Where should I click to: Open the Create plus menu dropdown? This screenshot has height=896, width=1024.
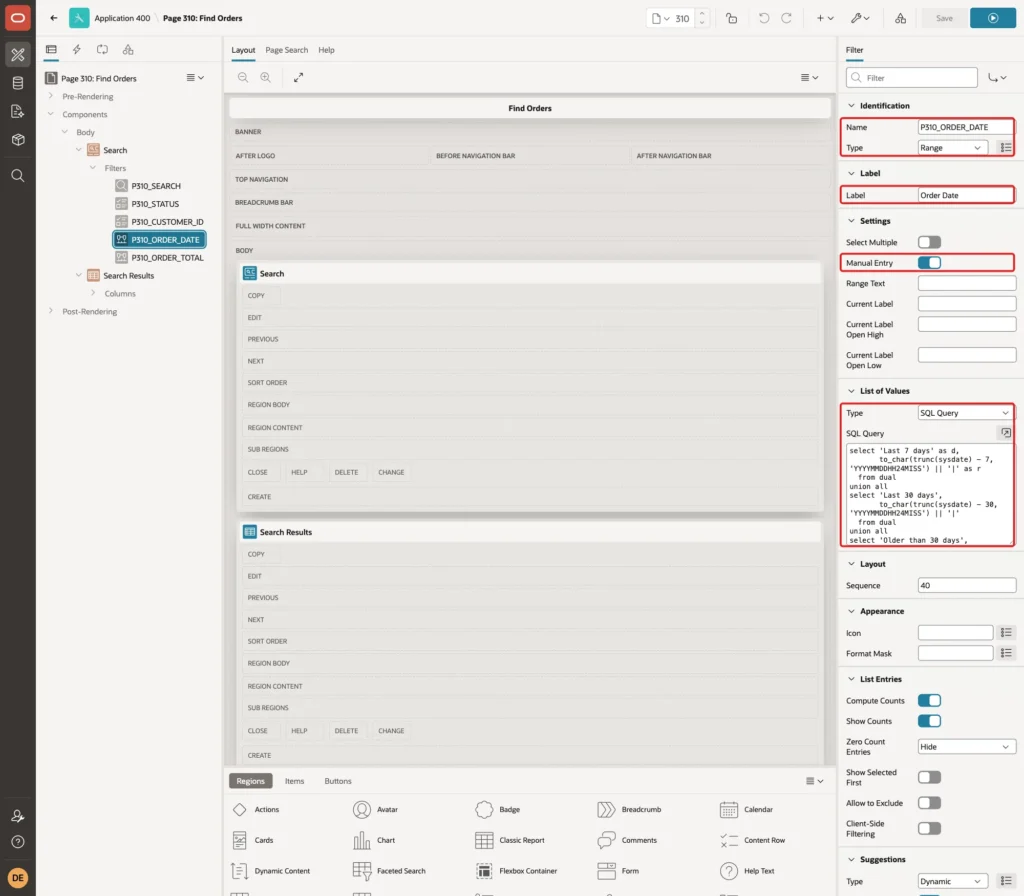point(825,18)
